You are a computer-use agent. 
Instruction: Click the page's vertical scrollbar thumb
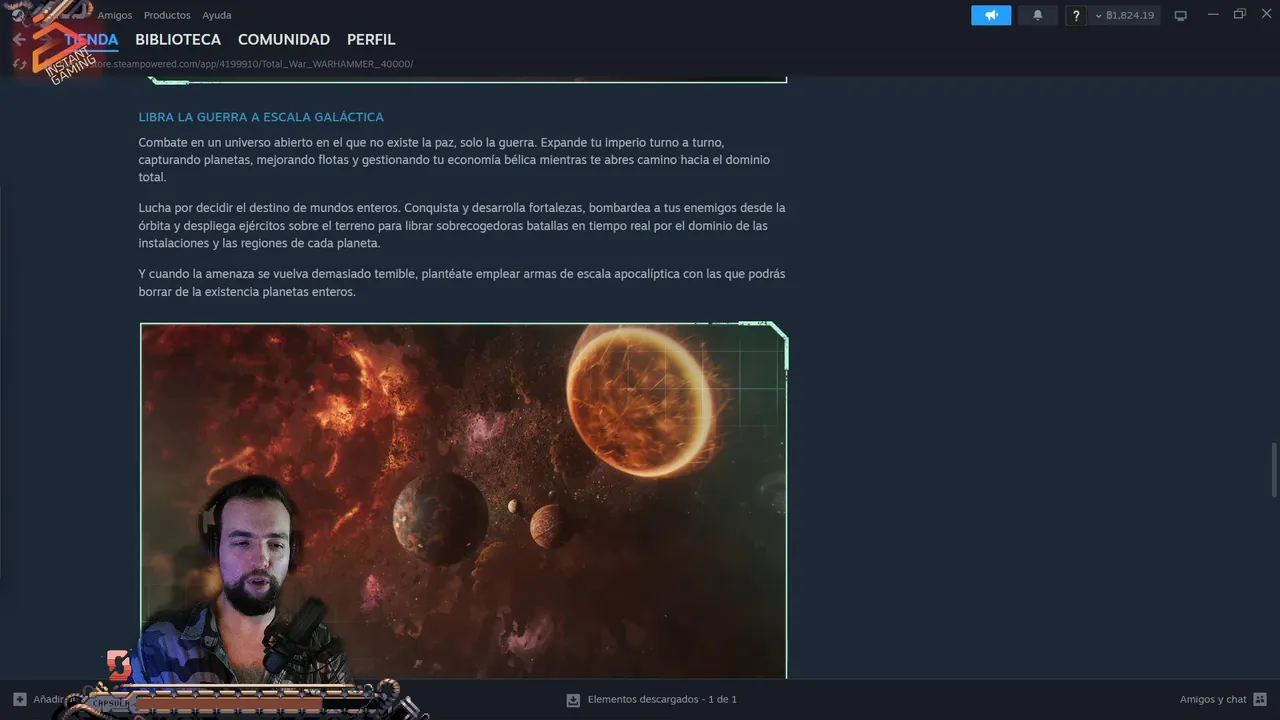click(x=1274, y=470)
